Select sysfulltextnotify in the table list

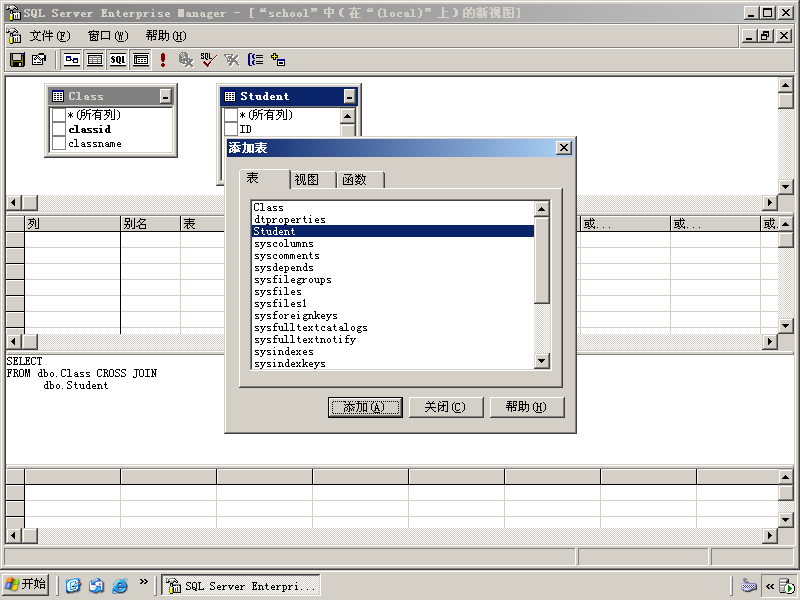(393, 339)
